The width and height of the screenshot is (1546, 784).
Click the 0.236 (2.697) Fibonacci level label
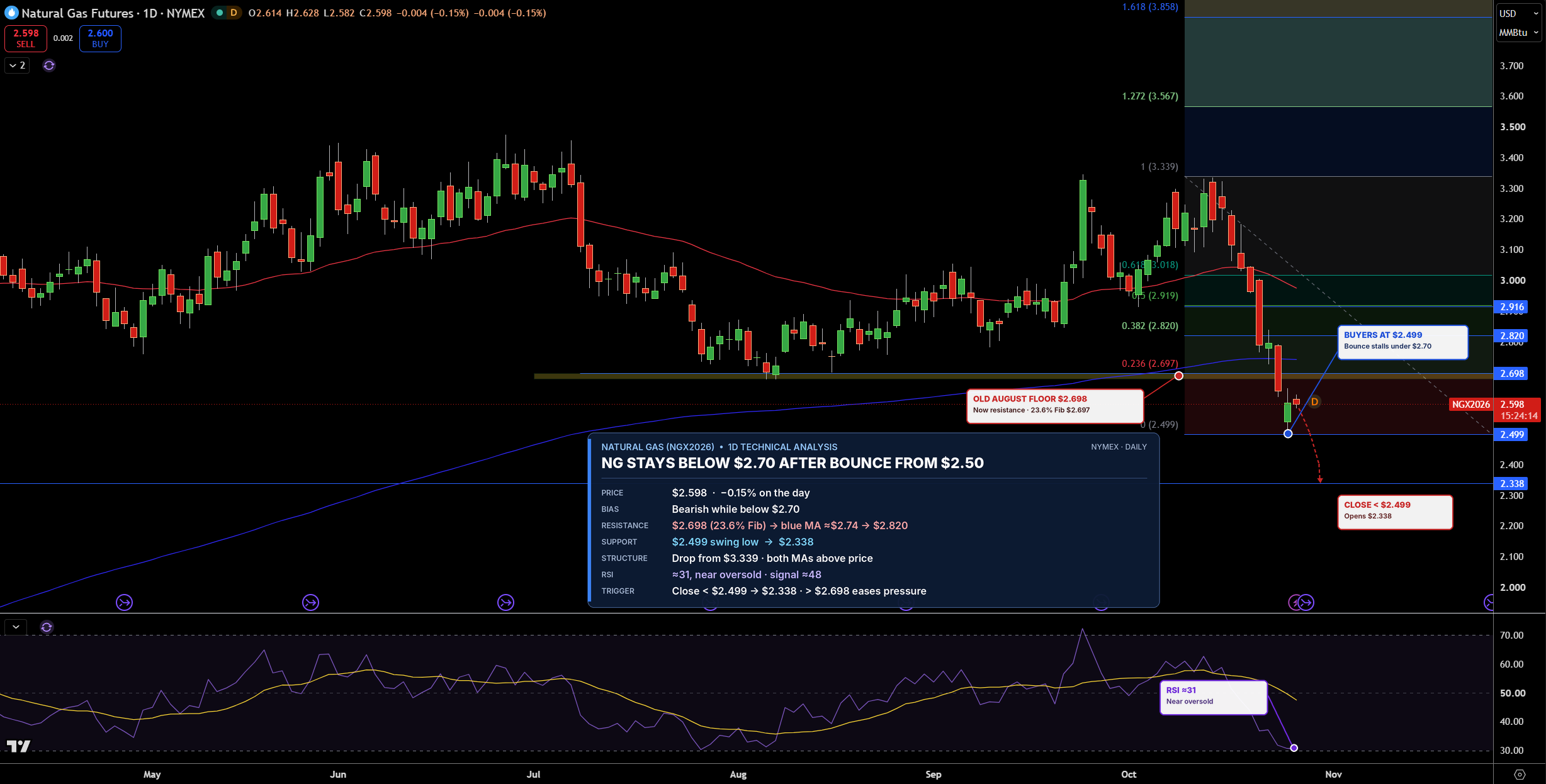coord(1149,364)
